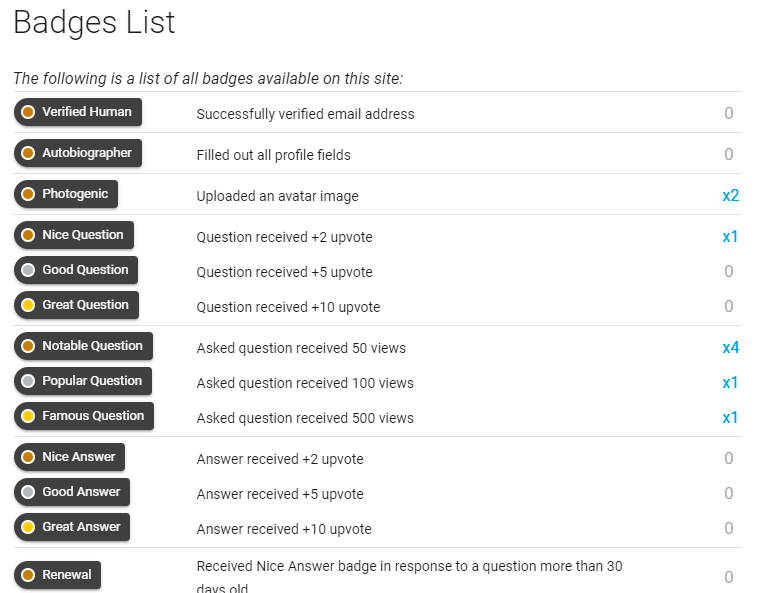This screenshot has height=593, width=763.
Task: Click the bronze dot on Notable Question
Action: coord(28,346)
